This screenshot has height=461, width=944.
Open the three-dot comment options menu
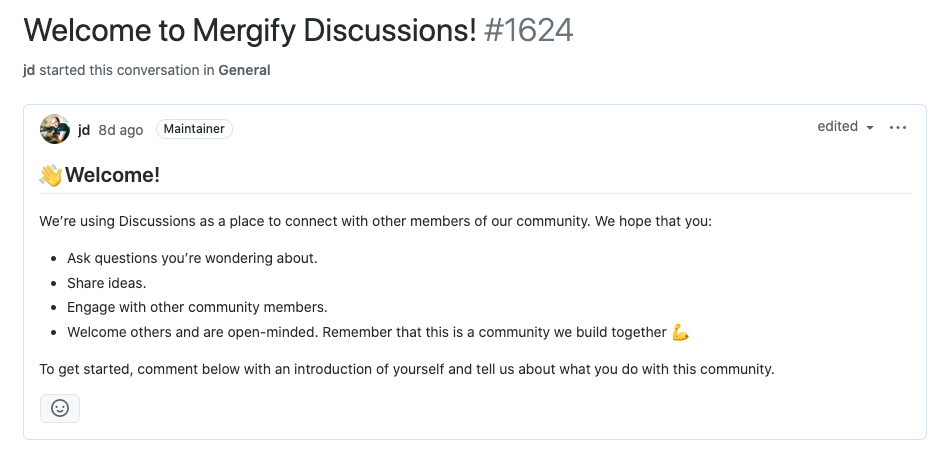898,128
